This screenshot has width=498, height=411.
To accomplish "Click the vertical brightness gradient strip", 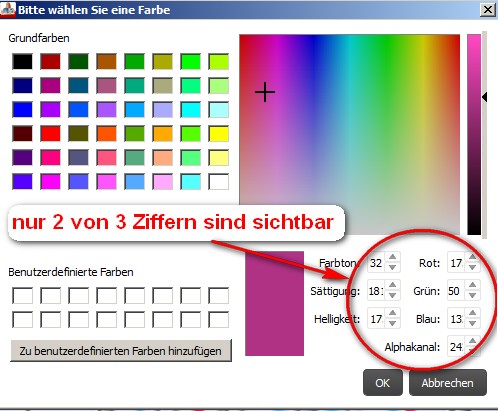I will coord(474,134).
